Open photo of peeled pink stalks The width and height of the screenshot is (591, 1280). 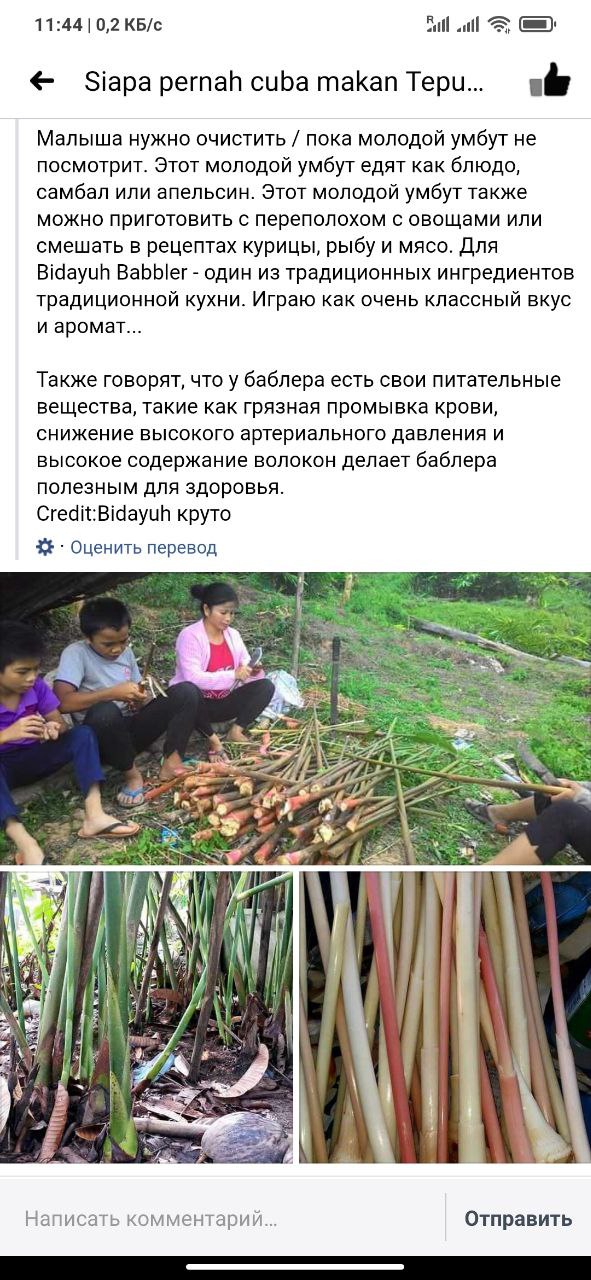(x=445, y=1017)
